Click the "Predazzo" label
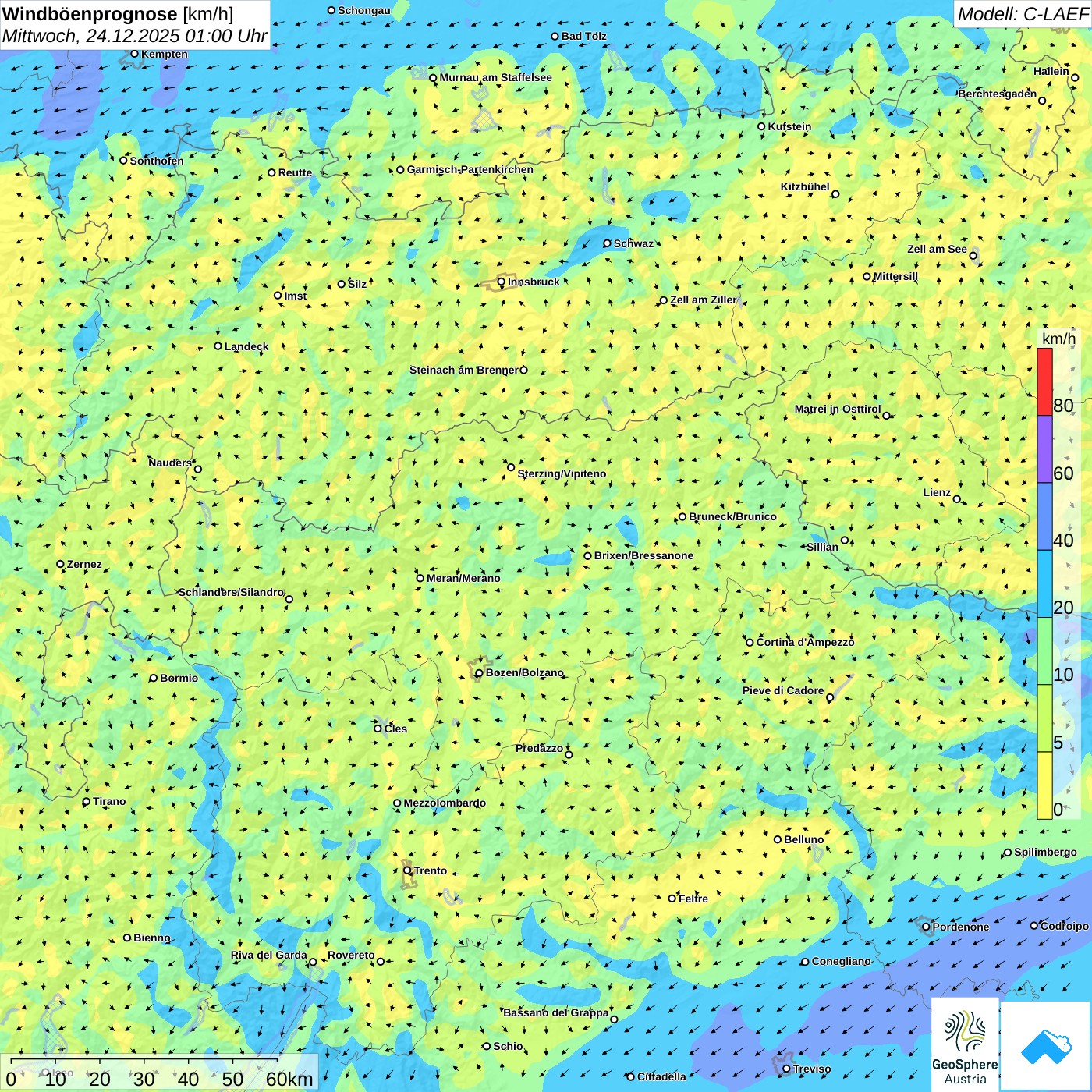This screenshot has height=1092, width=1092. click(539, 748)
